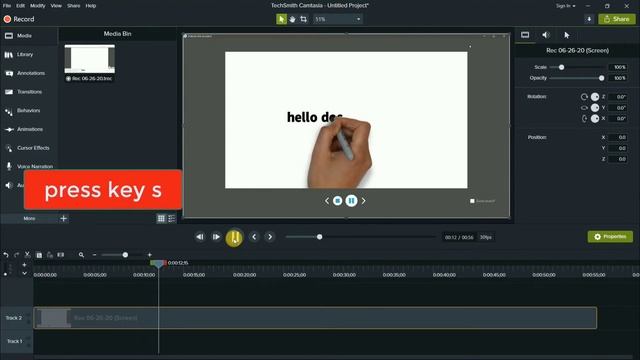Adjust the Opacity slider
Screen dimensions: 640x360
601,78
